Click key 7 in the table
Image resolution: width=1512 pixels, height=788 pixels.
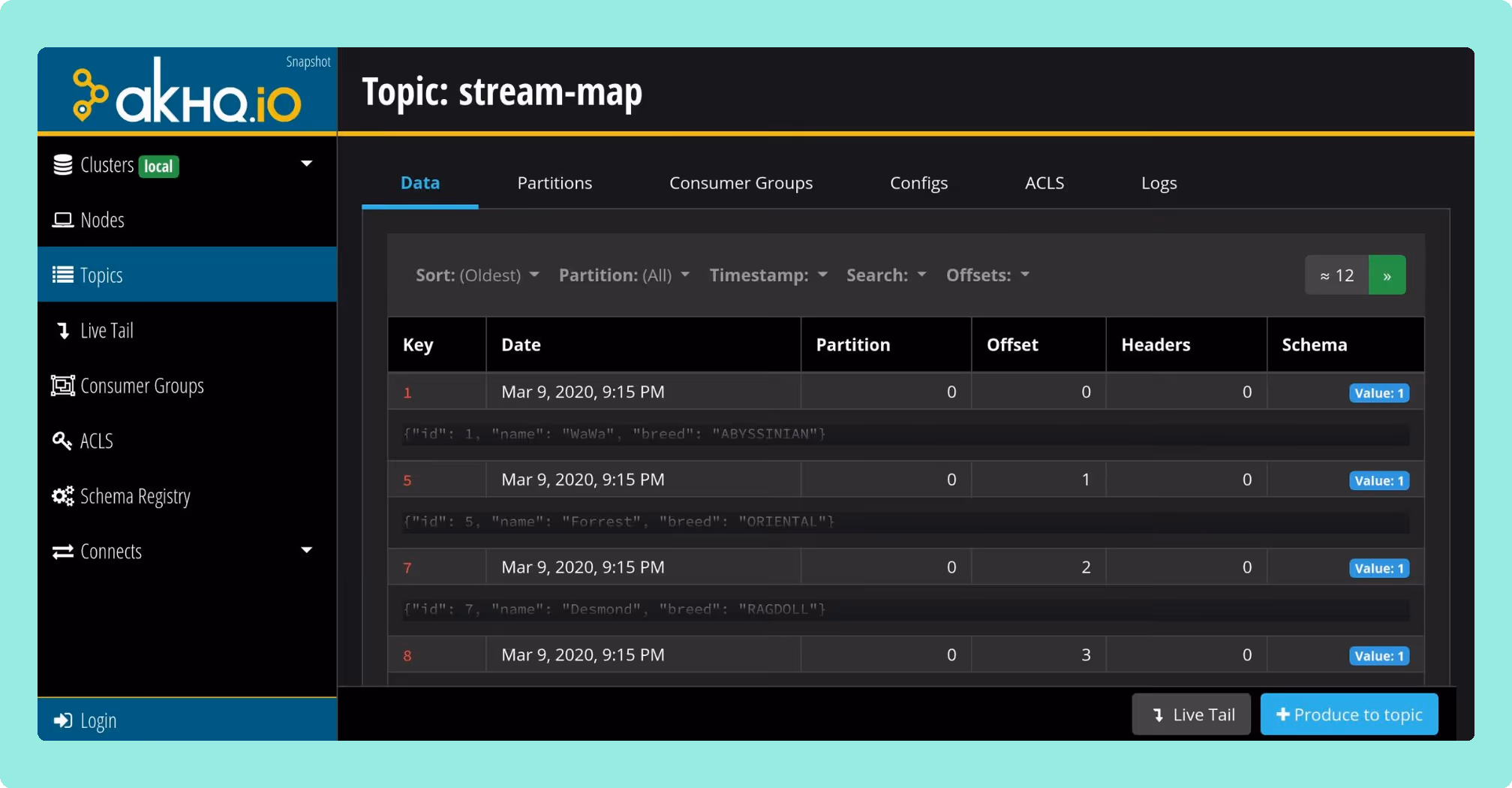[x=407, y=568]
